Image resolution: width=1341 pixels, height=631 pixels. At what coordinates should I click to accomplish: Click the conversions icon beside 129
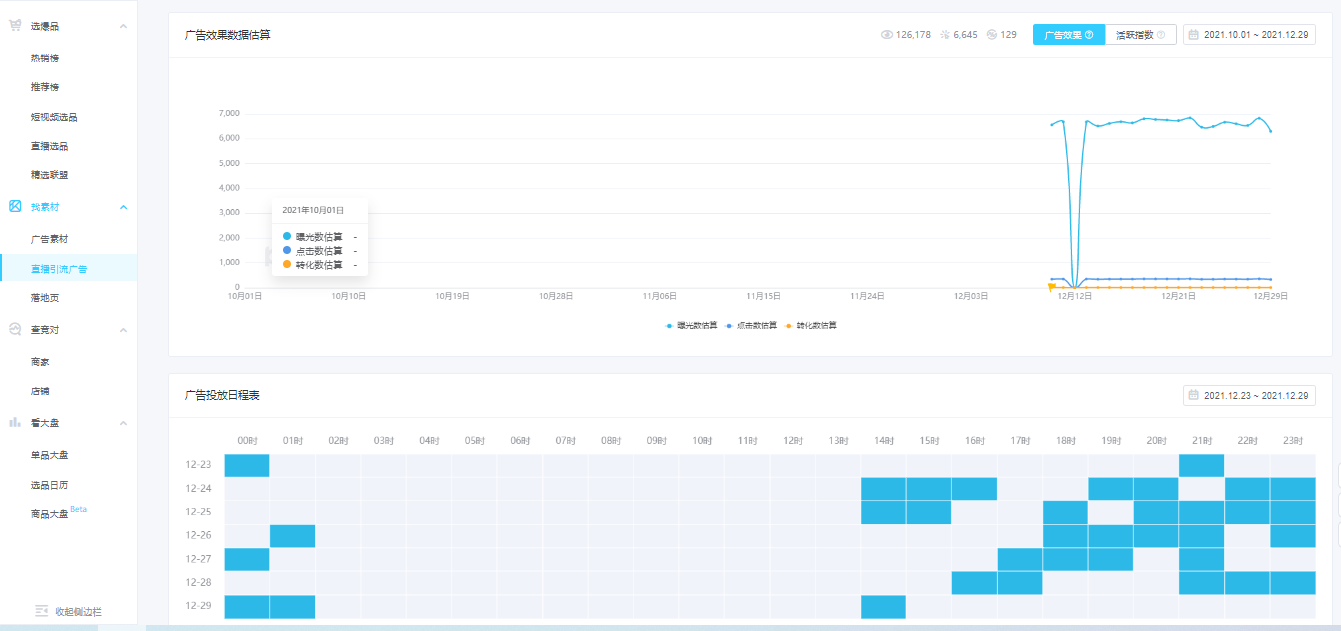coord(991,35)
